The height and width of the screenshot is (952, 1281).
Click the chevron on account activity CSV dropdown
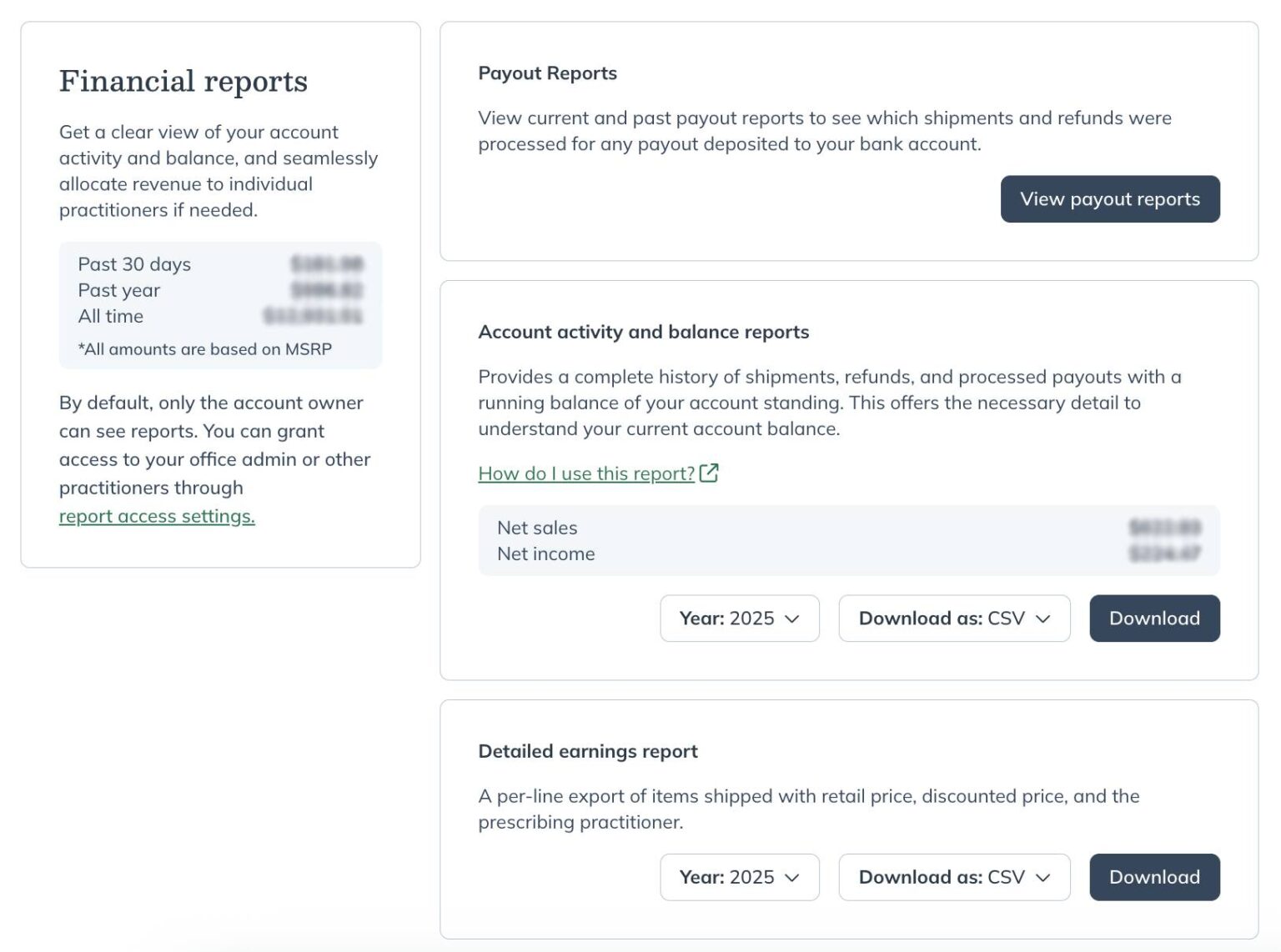[1042, 619]
